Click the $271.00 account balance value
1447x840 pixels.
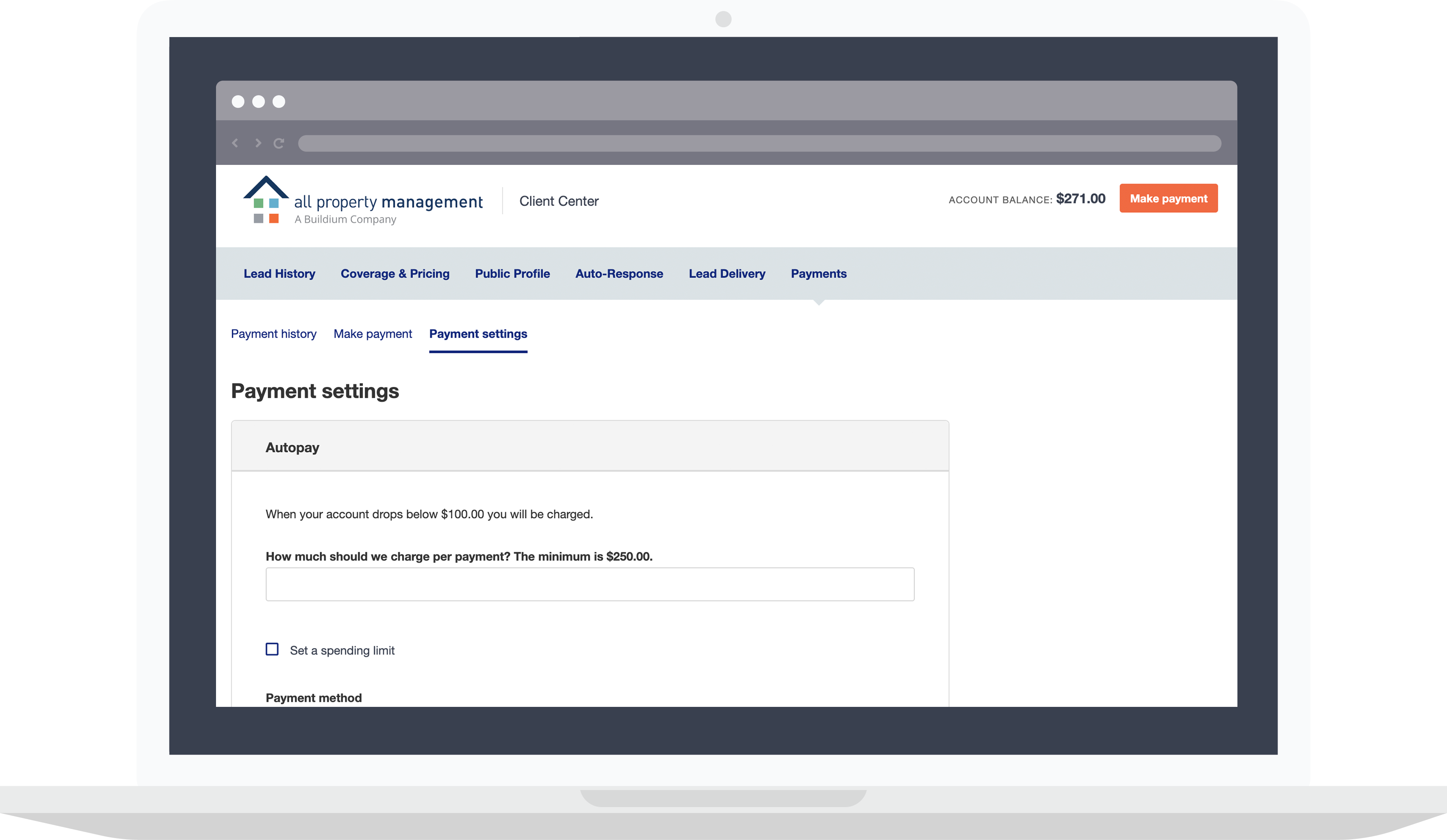click(1081, 199)
